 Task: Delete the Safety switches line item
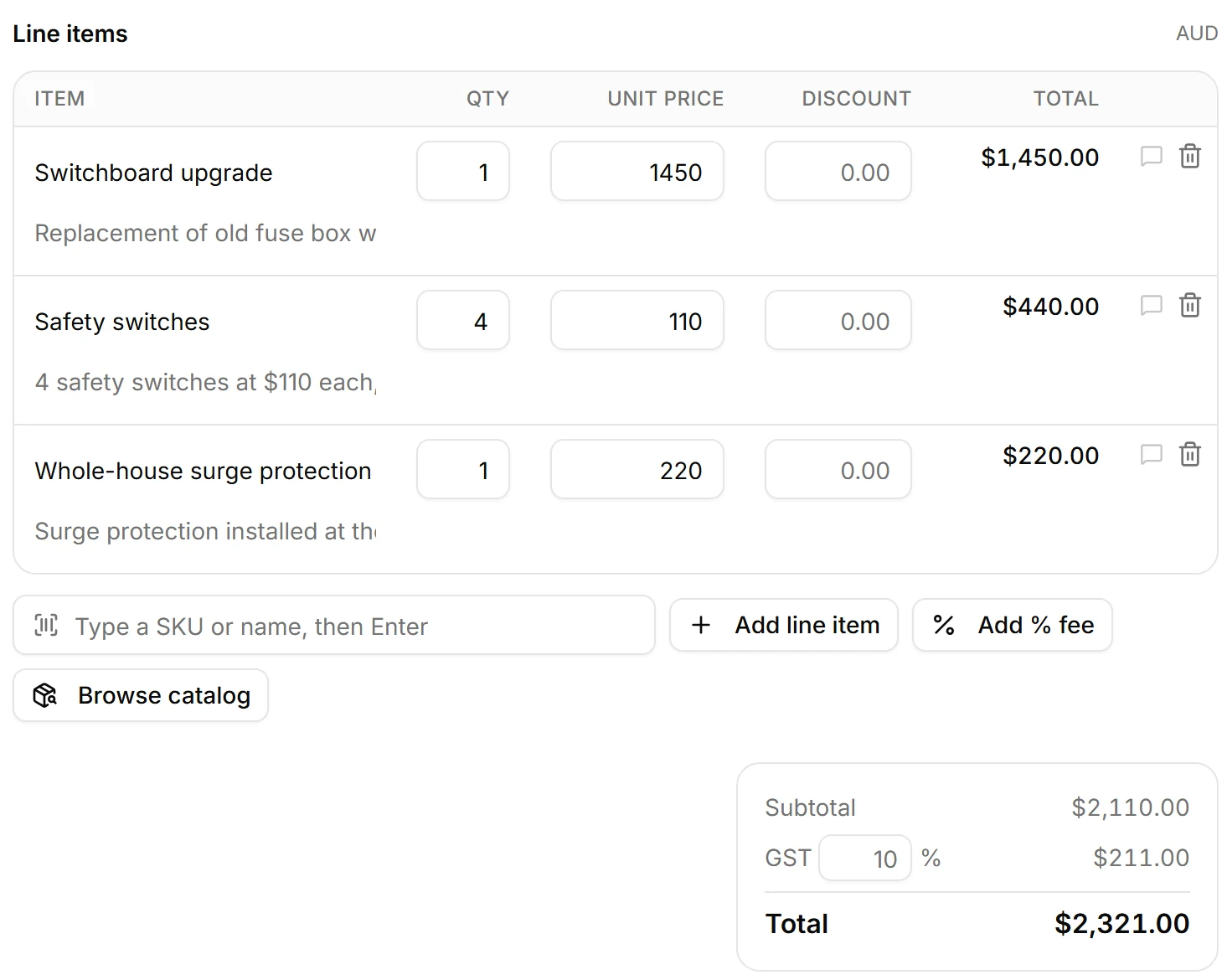[x=1190, y=306]
